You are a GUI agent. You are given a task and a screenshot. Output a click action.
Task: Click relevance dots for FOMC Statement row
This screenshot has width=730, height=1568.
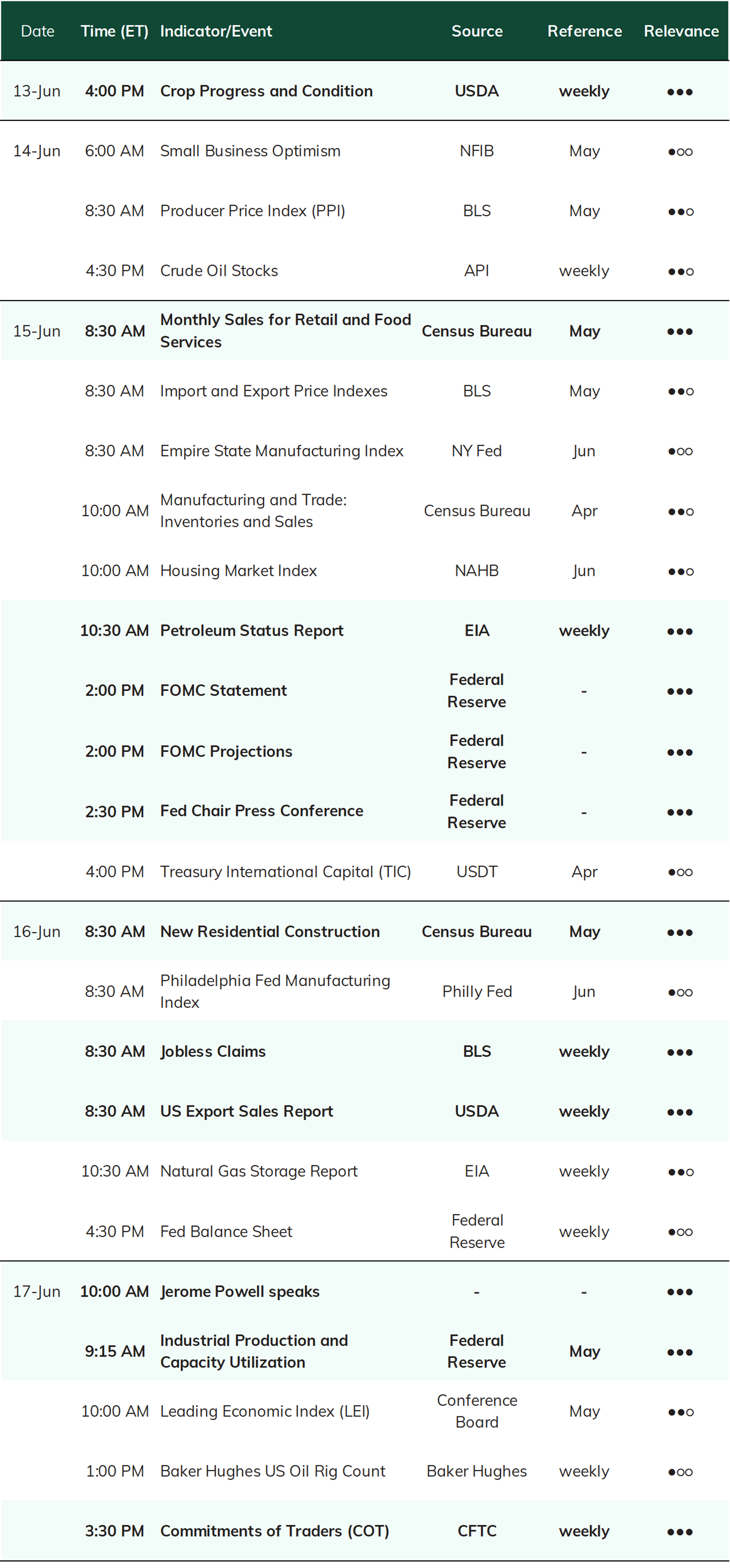pos(680,692)
